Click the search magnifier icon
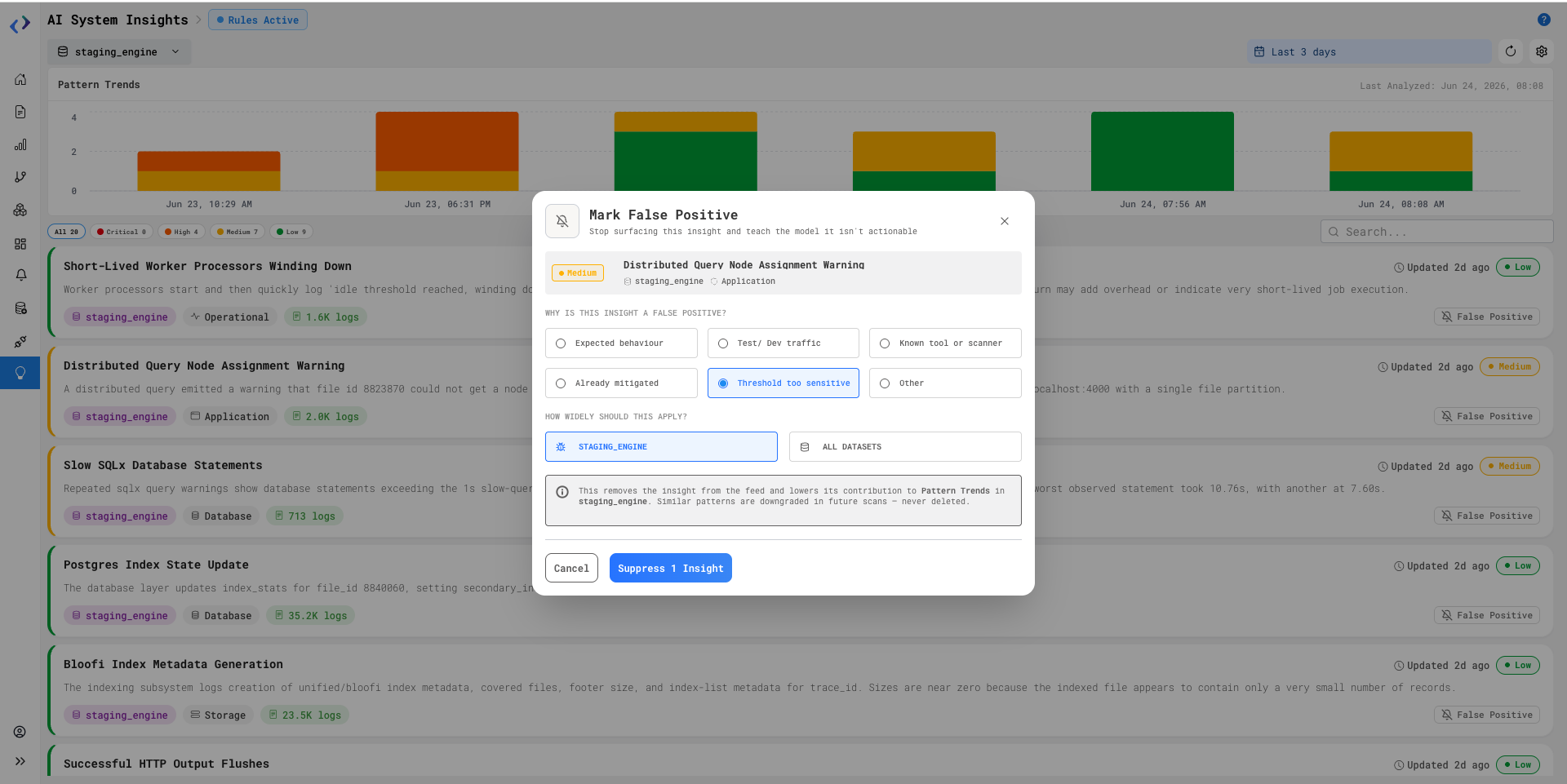This screenshot has height=784, width=1567. pyautogui.click(x=1334, y=232)
